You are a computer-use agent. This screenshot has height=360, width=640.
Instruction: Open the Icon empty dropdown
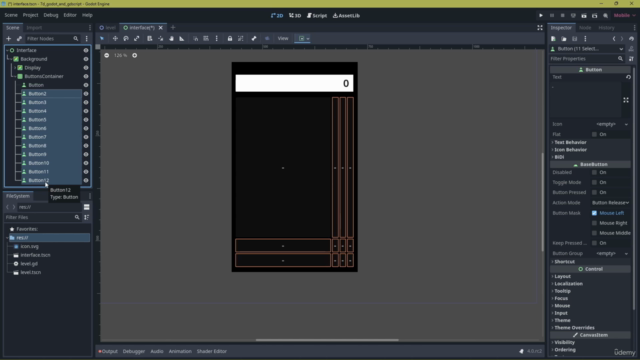(611, 124)
